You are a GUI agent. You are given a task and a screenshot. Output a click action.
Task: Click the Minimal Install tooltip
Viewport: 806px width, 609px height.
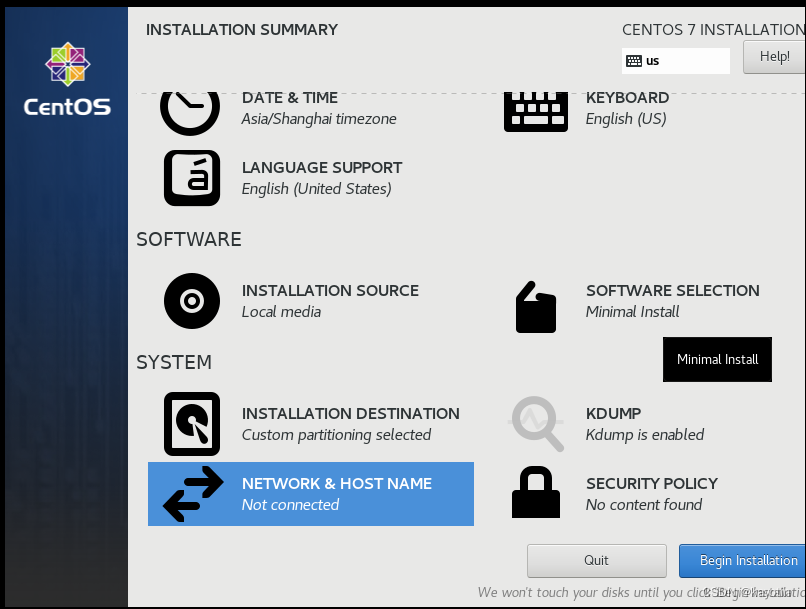point(717,359)
